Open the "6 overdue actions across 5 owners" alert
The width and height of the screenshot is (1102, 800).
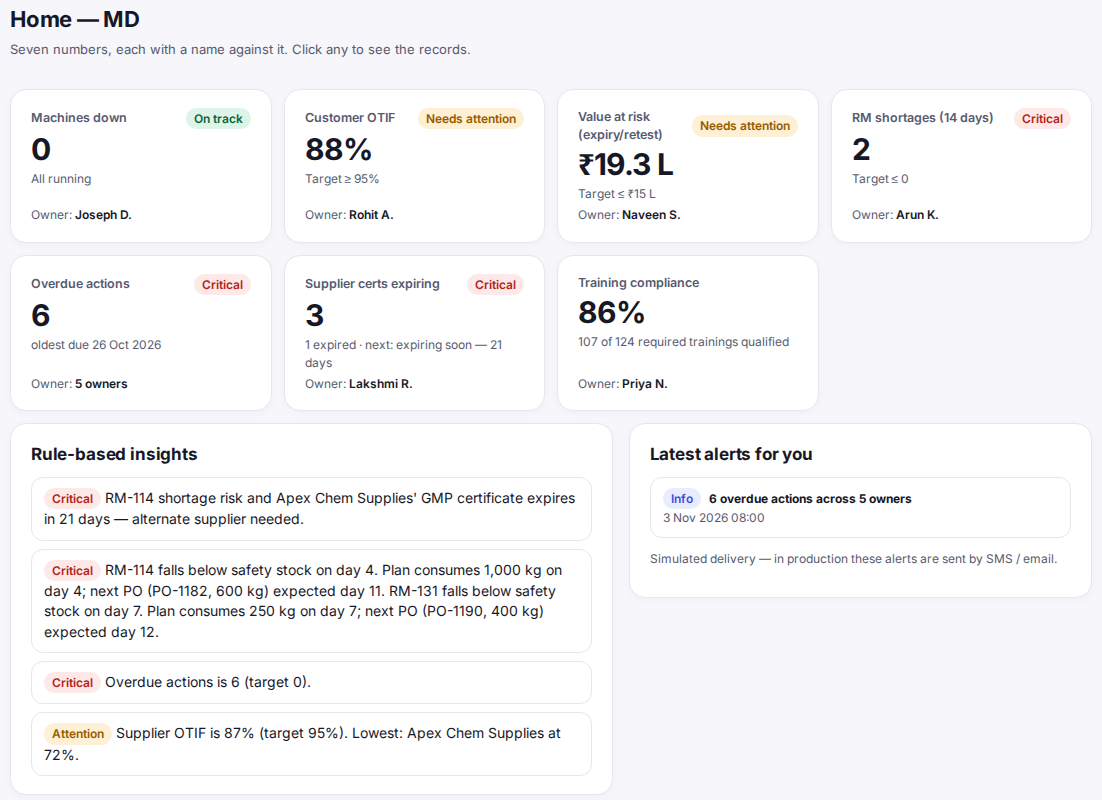860,508
